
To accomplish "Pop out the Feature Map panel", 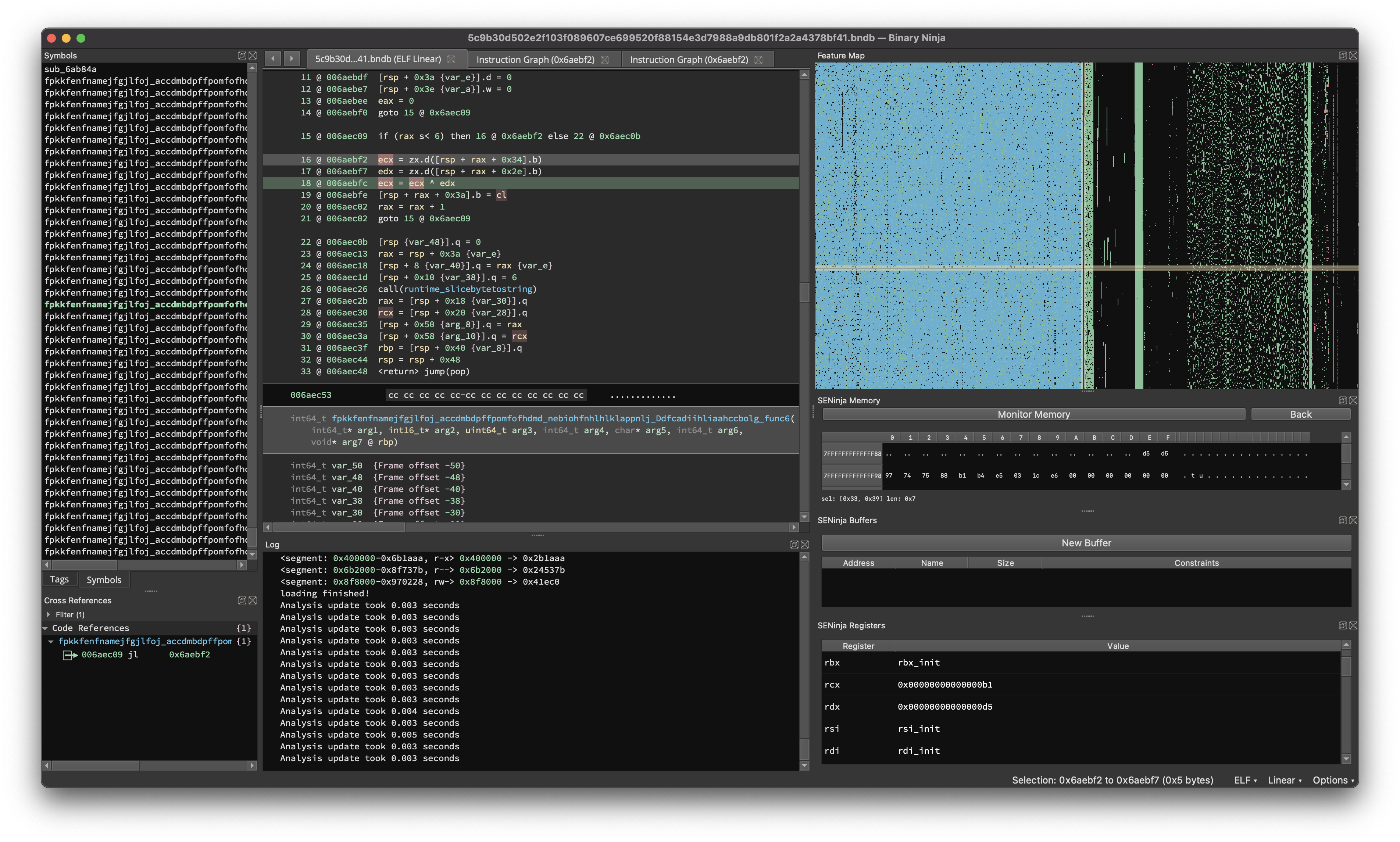I will tap(1343, 56).
